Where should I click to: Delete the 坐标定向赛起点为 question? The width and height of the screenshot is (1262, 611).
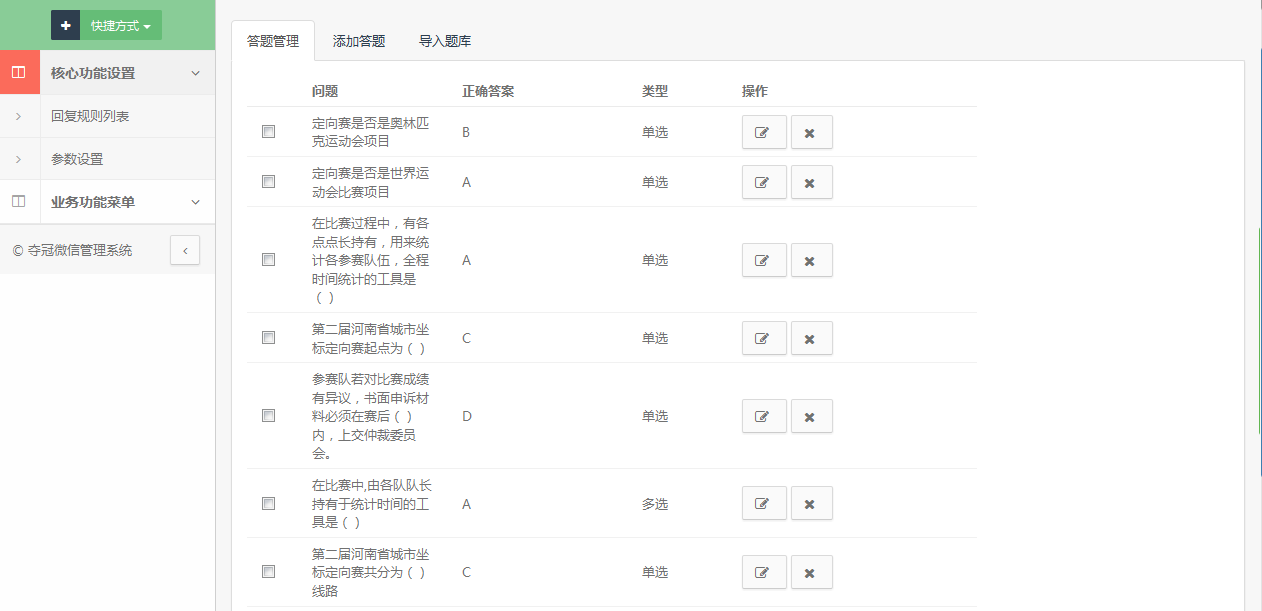click(812, 338)
